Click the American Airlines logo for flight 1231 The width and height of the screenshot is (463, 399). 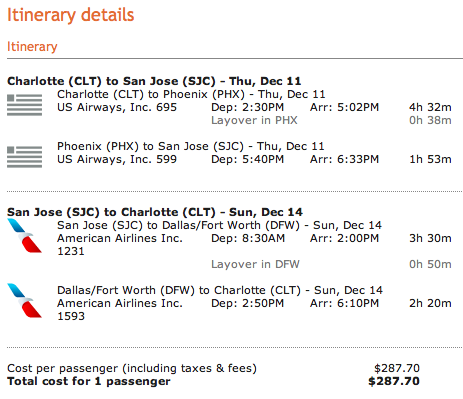25,236
